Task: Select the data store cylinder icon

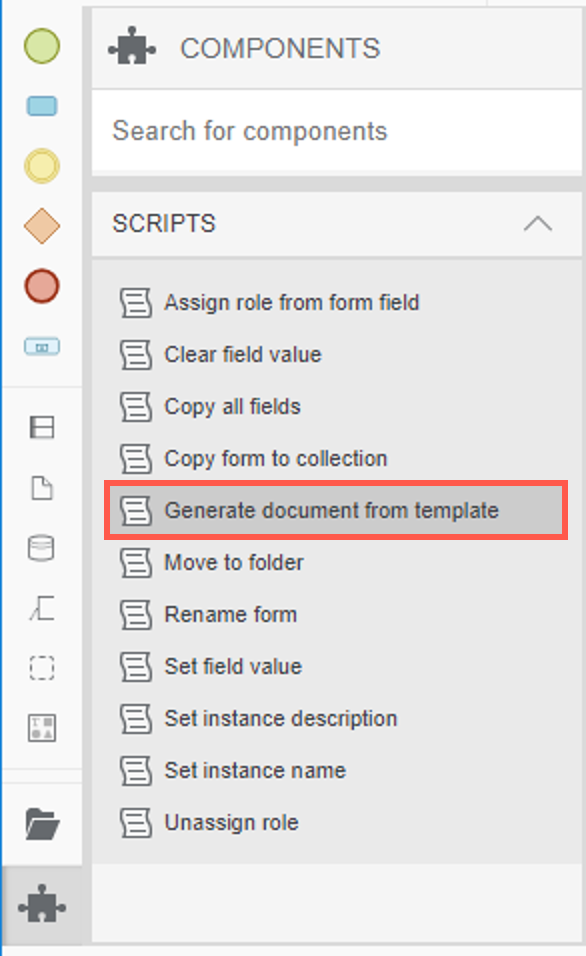Action: pyautogui.click(x=41, y=548)
